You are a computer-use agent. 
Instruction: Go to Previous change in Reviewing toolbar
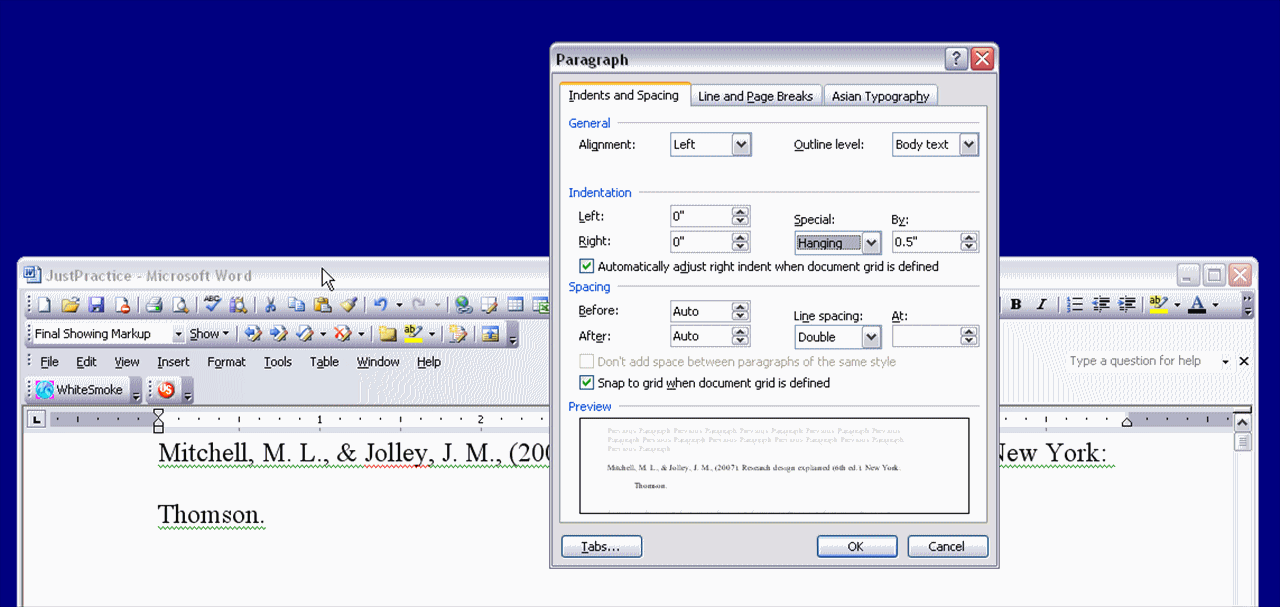coord(251,334)
